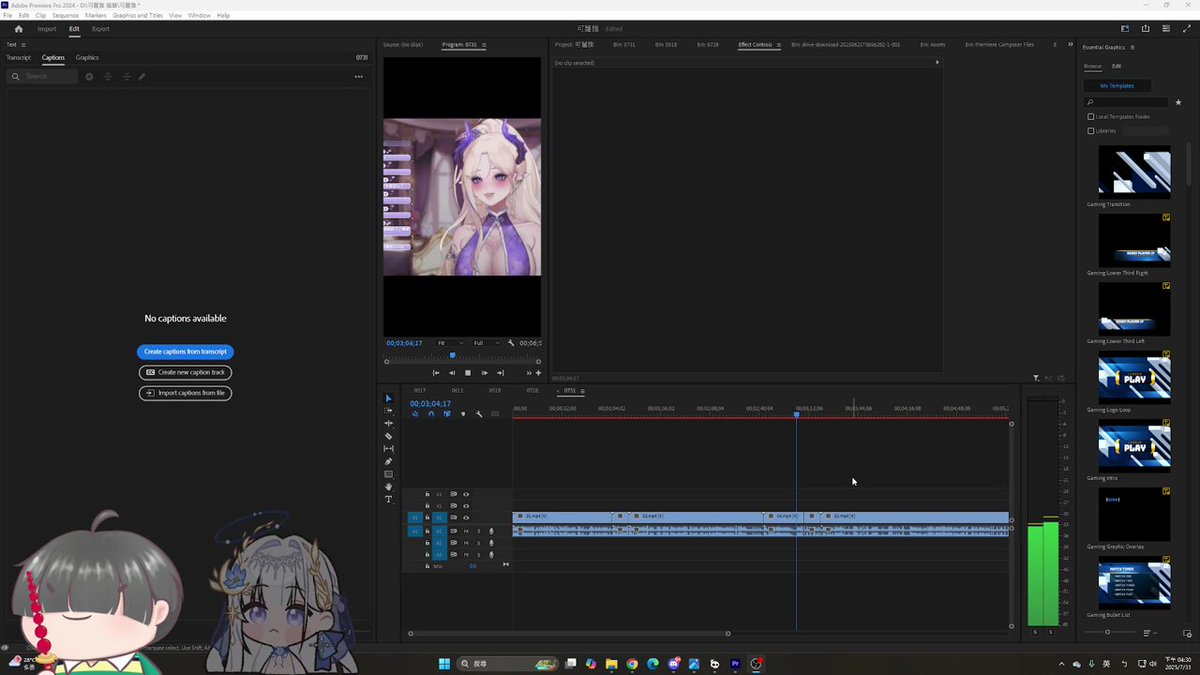Viewport: 1200px width, 675px height.
Task: Select the Selection tool in timeline toolbar
Action: tap(389, 398)
